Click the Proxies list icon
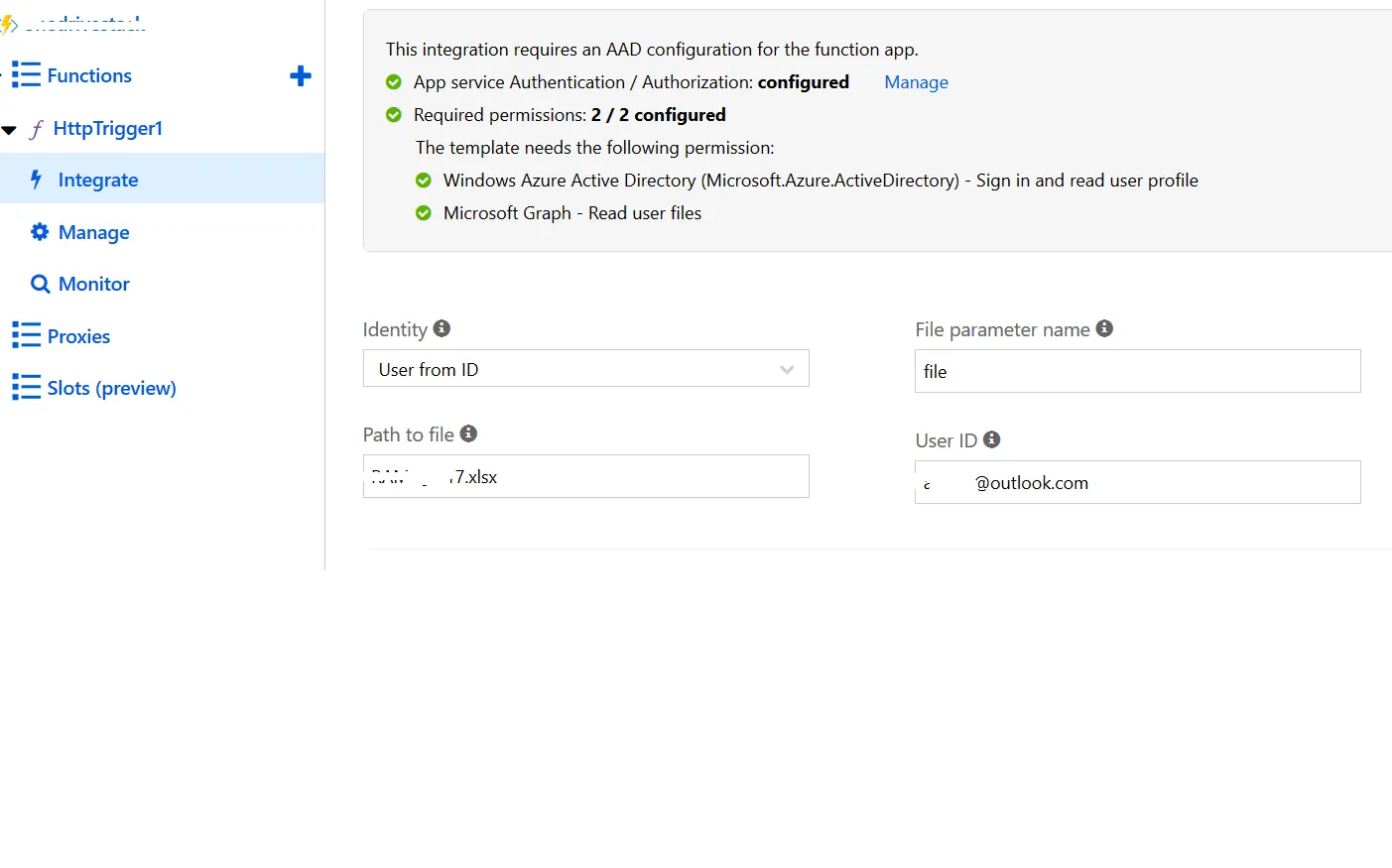The image size is (1392, 868). (26, 336)
